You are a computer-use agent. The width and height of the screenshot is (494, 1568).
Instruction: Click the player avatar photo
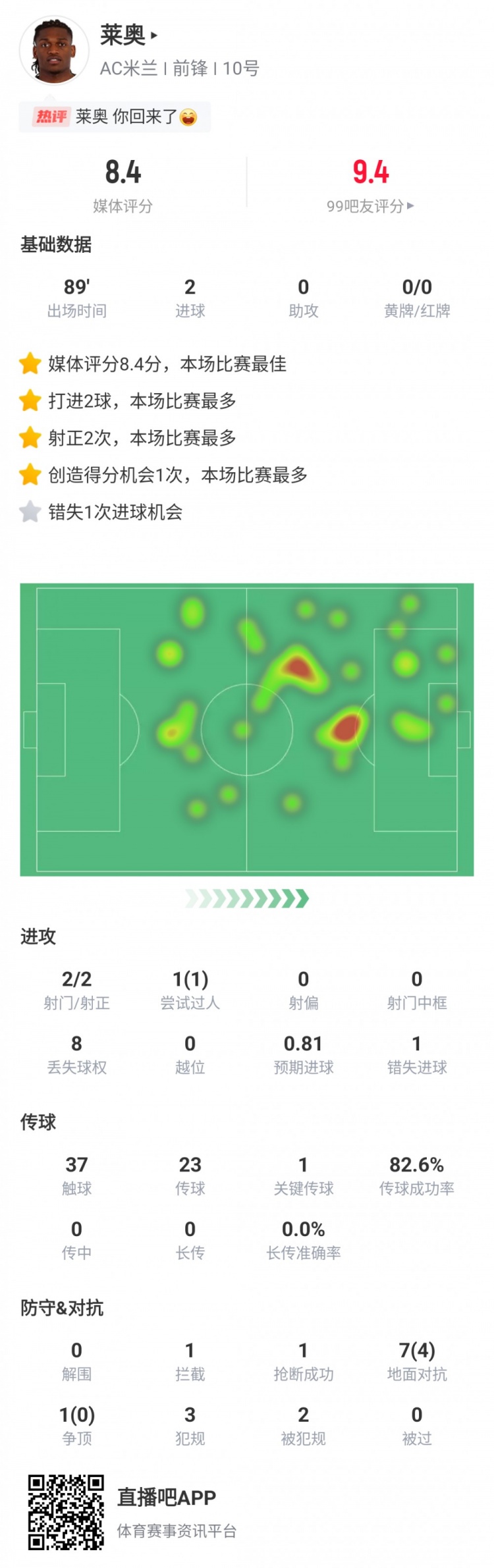[x=54, y=51]
